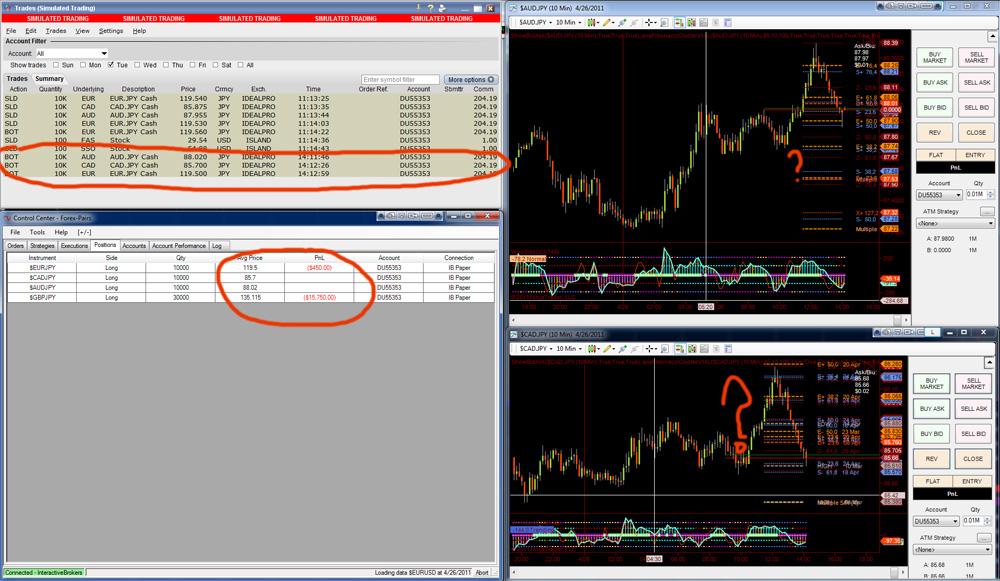Select $GBPJPY row in Positions grid
This screenshot has height=581, width=1000.
click(251, 297)
